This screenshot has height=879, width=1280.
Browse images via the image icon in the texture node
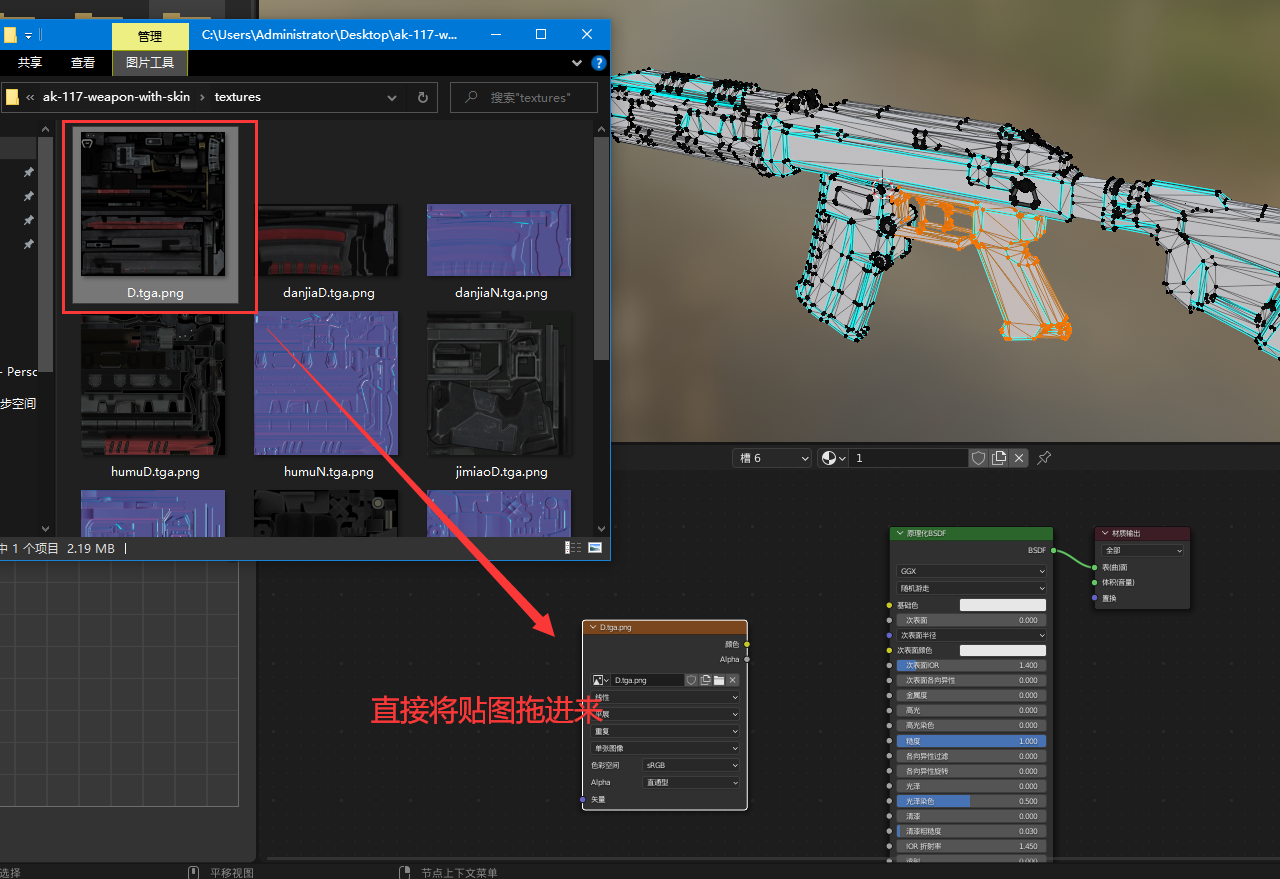coord(600,680)
